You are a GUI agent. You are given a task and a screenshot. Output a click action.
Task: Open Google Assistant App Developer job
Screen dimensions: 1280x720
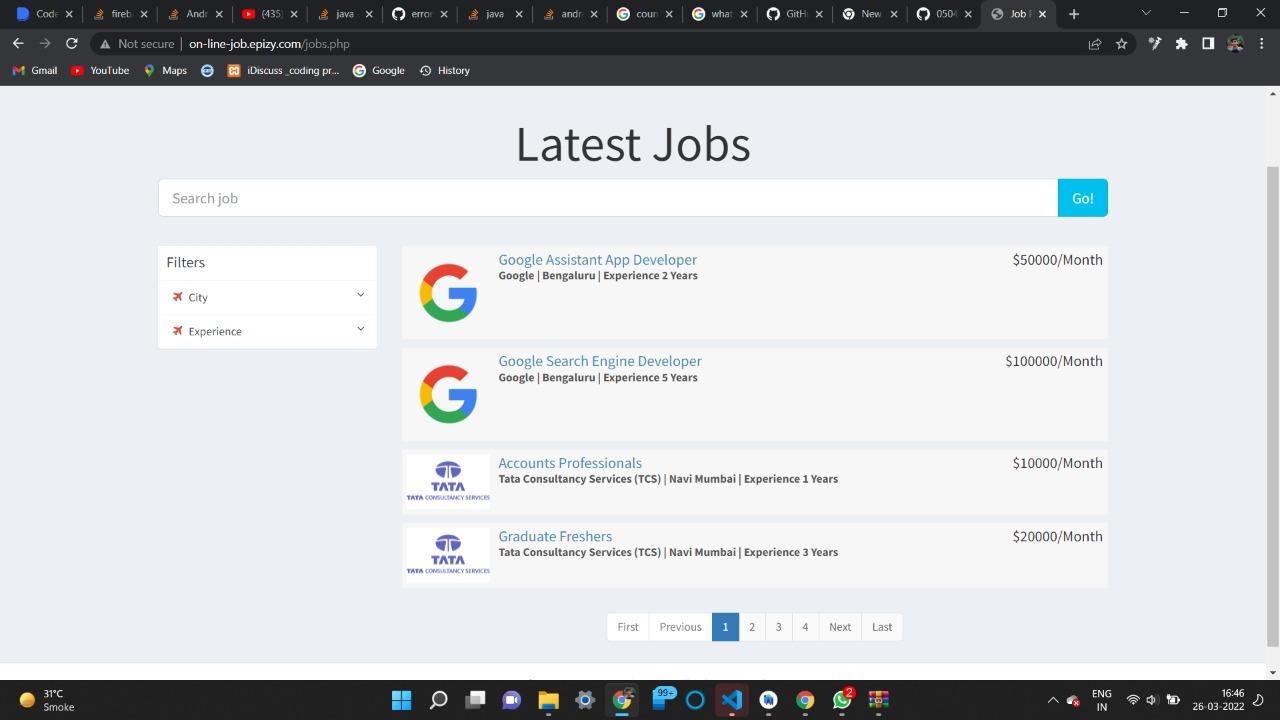click(x=598, y=260)
